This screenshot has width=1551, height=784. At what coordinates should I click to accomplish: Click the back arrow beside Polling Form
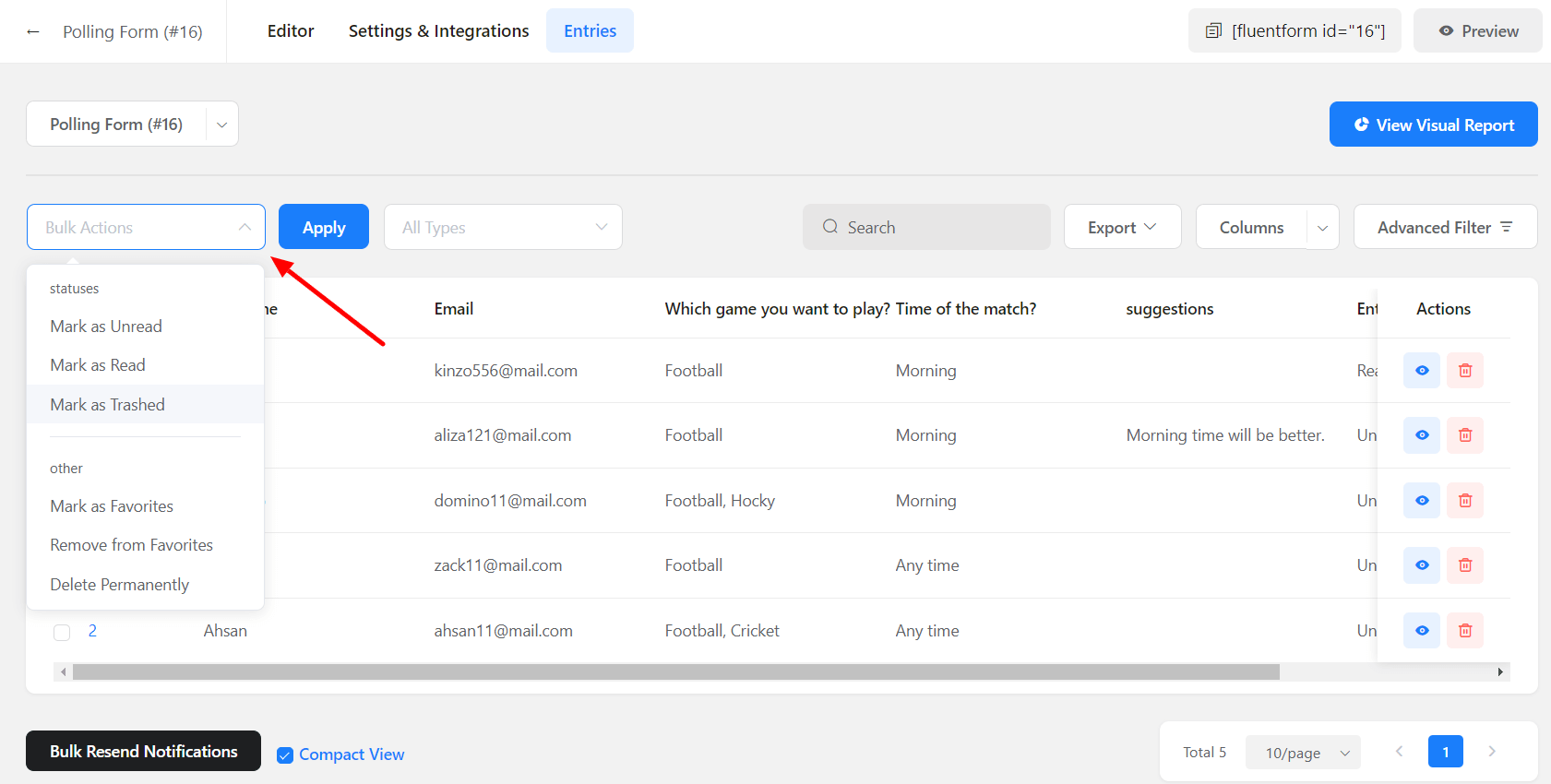[x=33, y=31]
